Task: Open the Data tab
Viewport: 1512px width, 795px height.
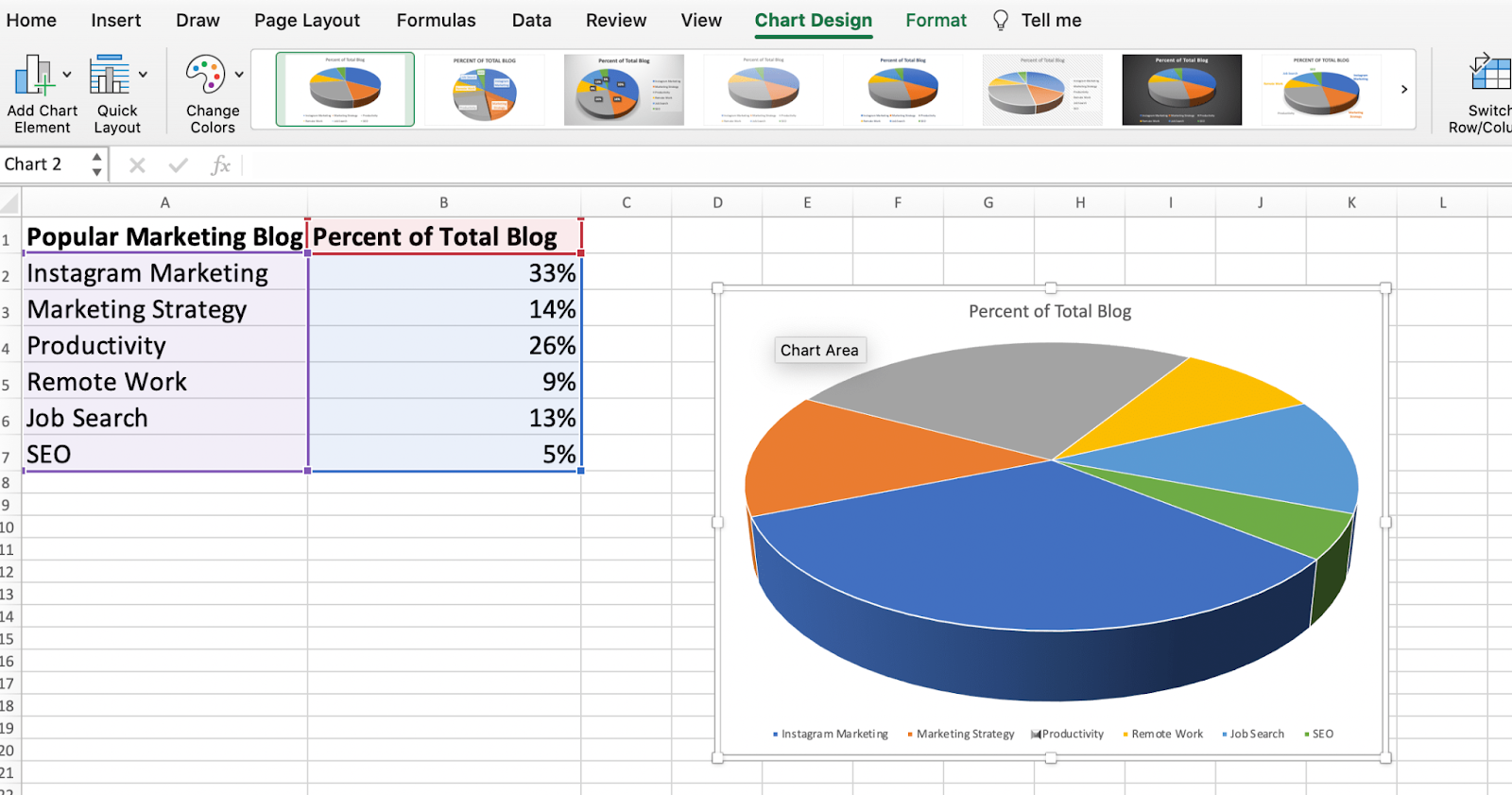Action: click(x=532, y=20)
